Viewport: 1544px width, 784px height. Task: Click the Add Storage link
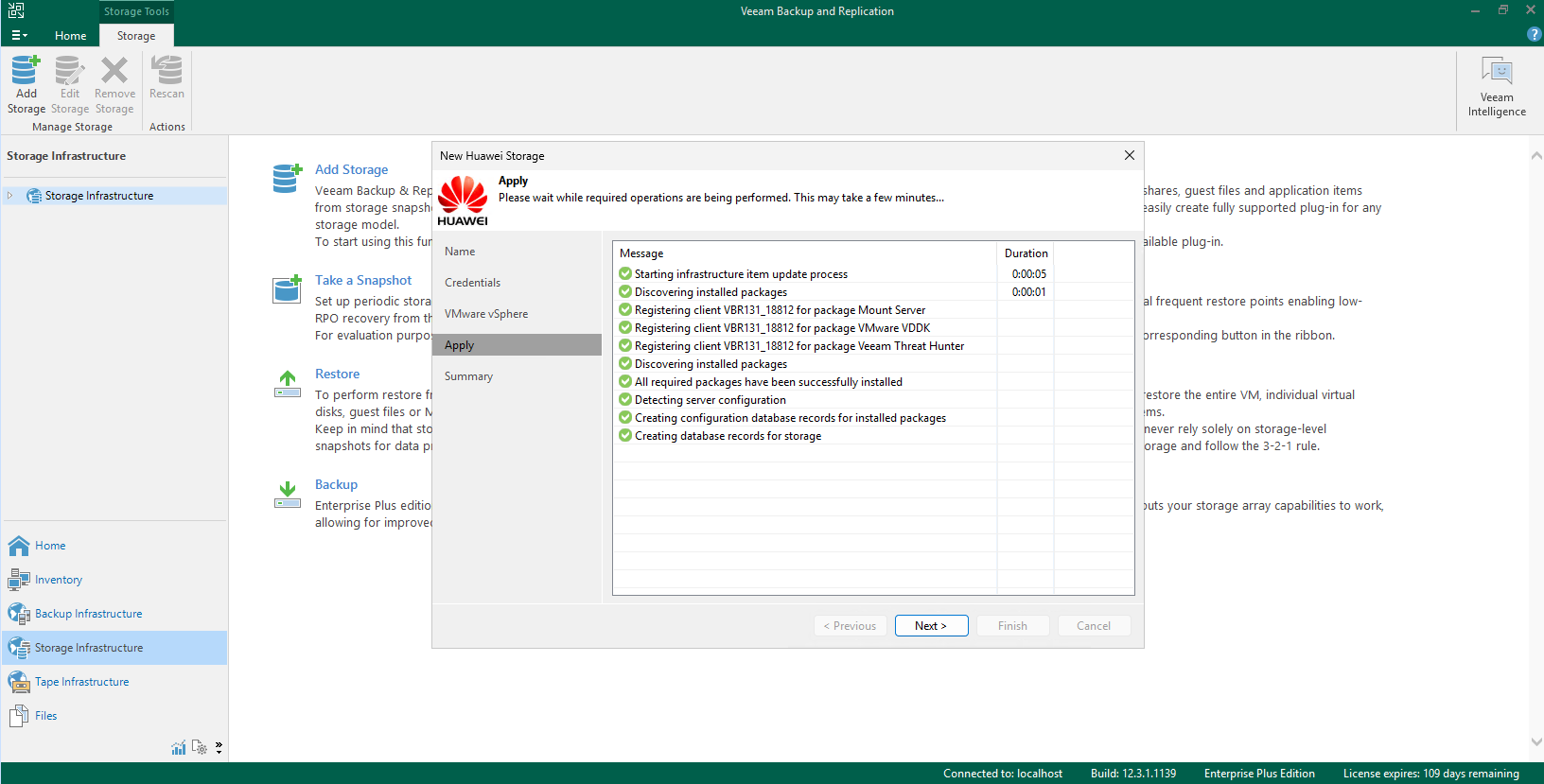351,169
